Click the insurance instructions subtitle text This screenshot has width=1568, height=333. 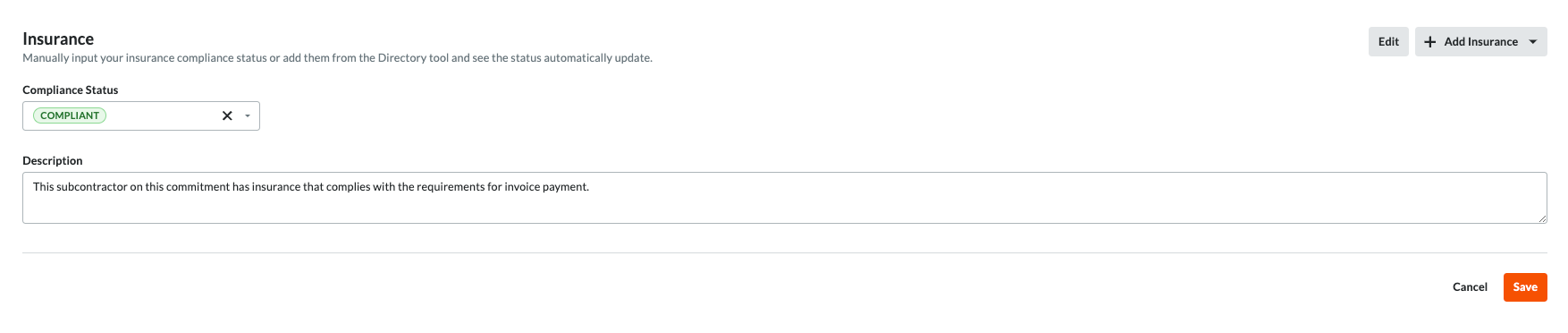(x=338, y=58)
